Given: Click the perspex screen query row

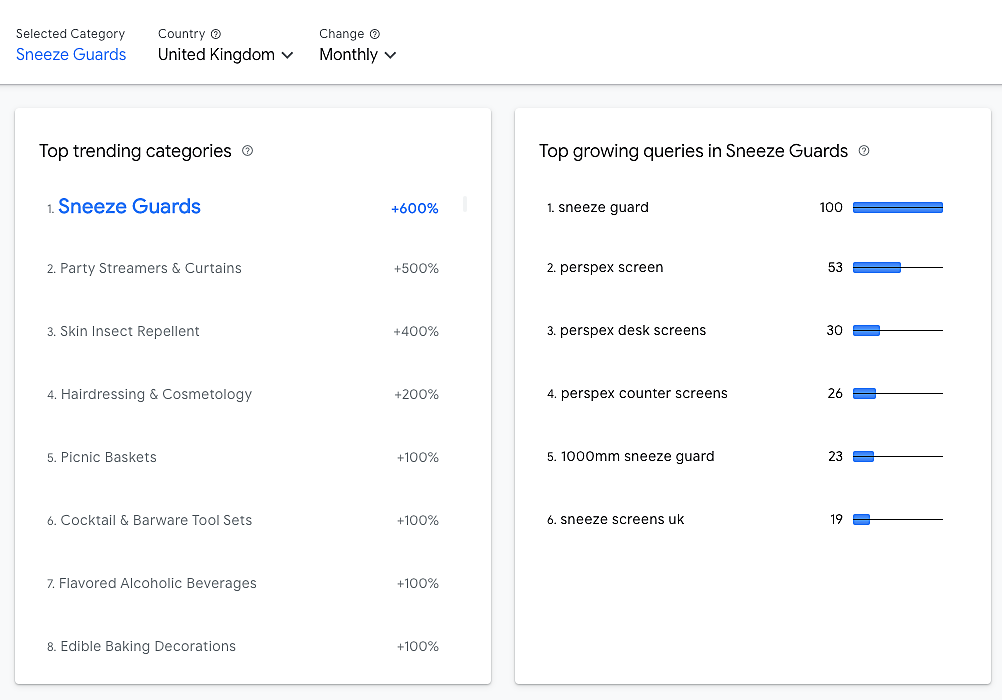Looking at the screenshot, I should click(611, 267).
